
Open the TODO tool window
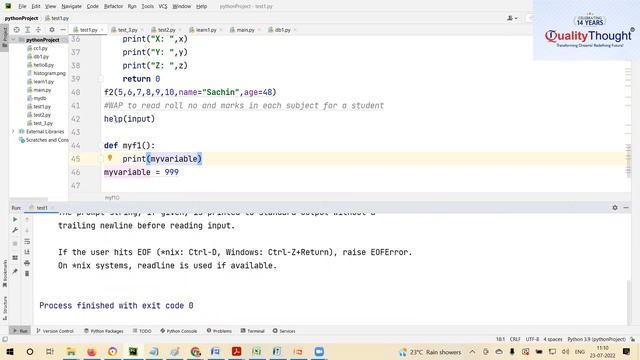[142, 331]
